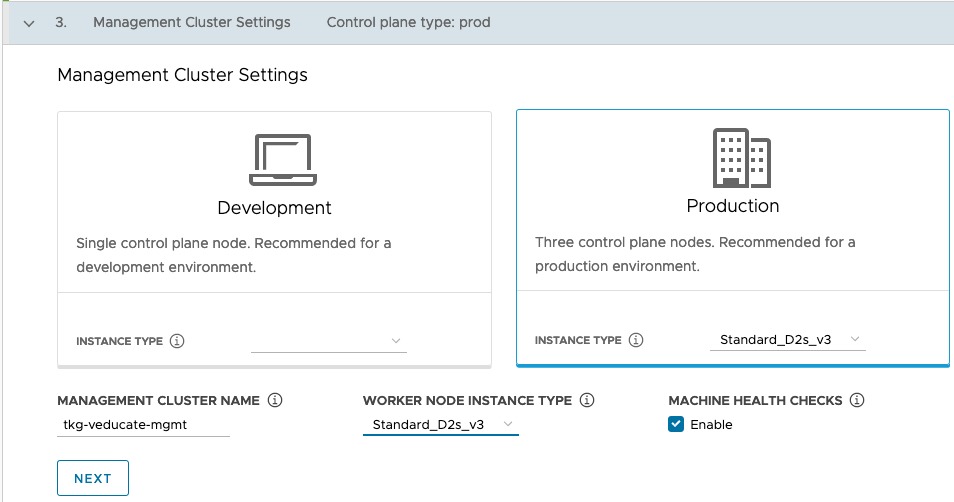The image size is (954, 502).
Task: Show info for Worker Node Instance Type
Action: pos(587,400)
